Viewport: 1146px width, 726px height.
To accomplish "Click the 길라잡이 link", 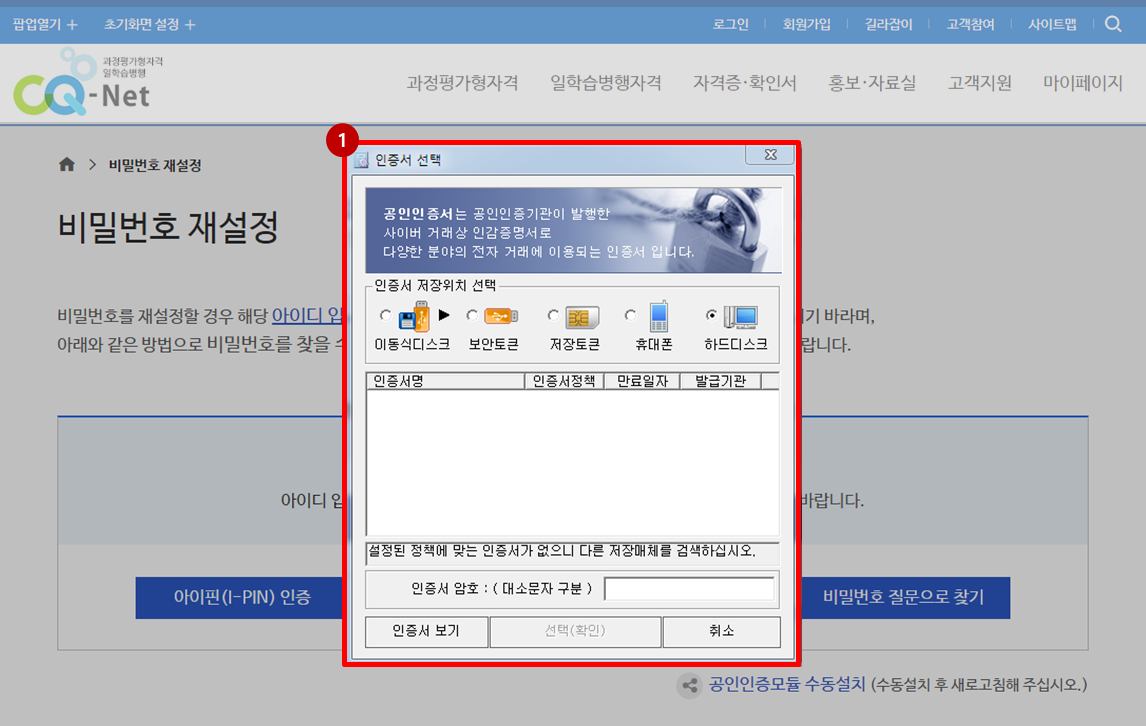I will click(889, 24).
